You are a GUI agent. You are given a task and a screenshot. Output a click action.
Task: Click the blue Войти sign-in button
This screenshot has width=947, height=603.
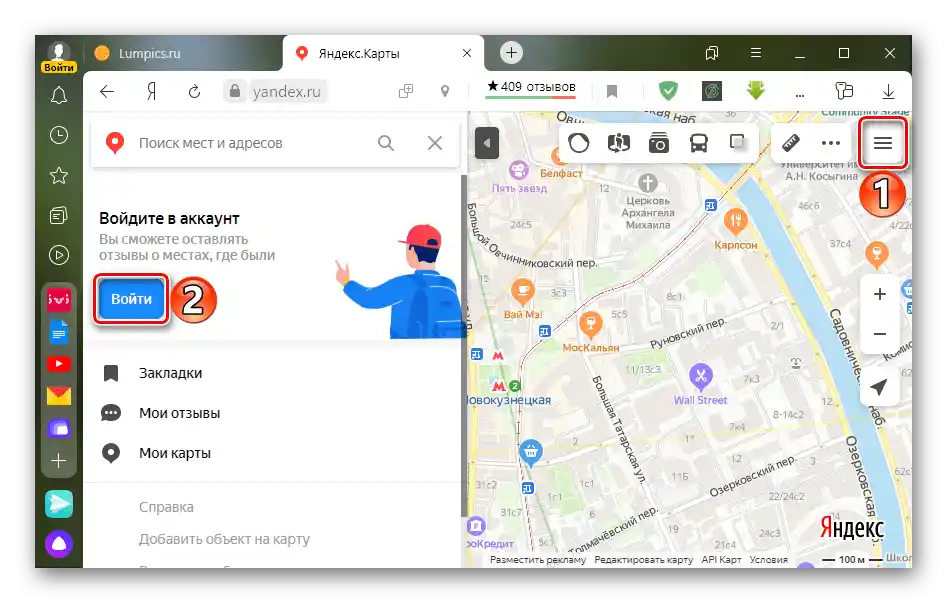point(131,299)
